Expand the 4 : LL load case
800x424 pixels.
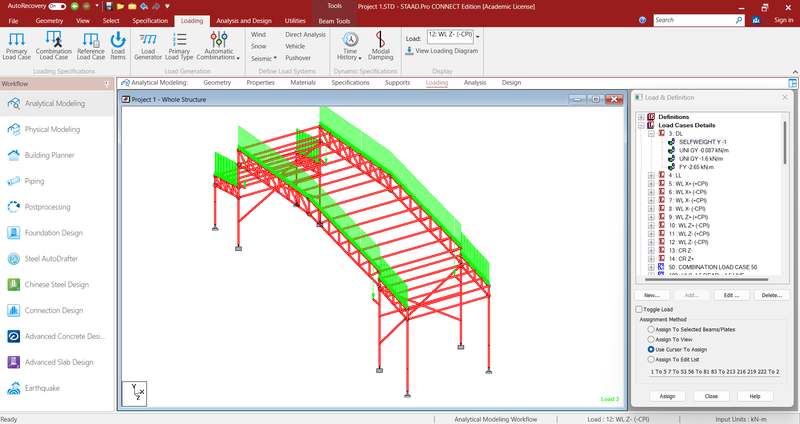[x=651, y=176]
